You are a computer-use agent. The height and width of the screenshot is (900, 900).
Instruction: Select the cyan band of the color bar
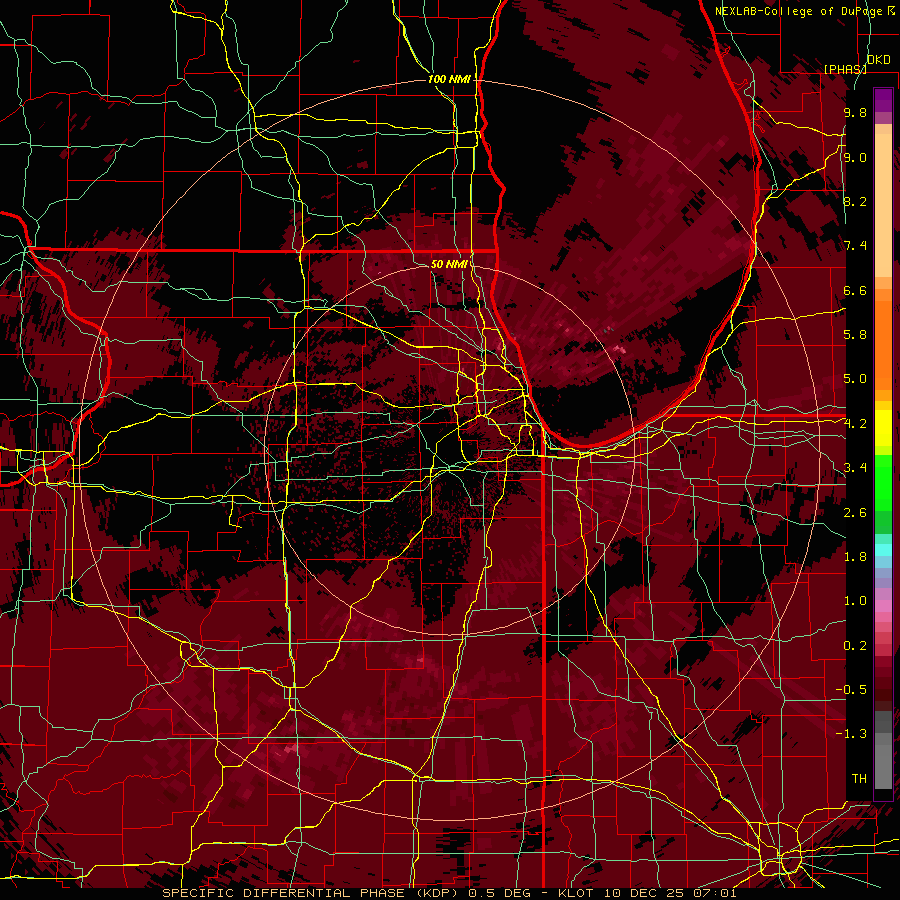click(883, 549)
